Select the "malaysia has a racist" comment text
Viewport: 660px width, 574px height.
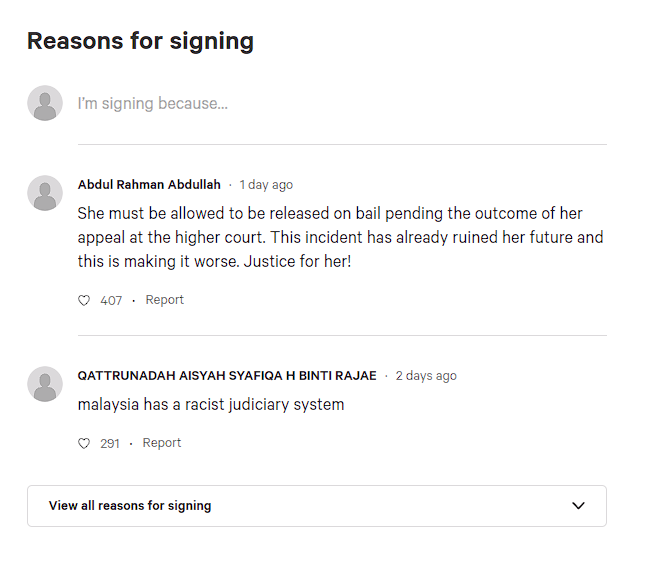(x=211, y=405)
